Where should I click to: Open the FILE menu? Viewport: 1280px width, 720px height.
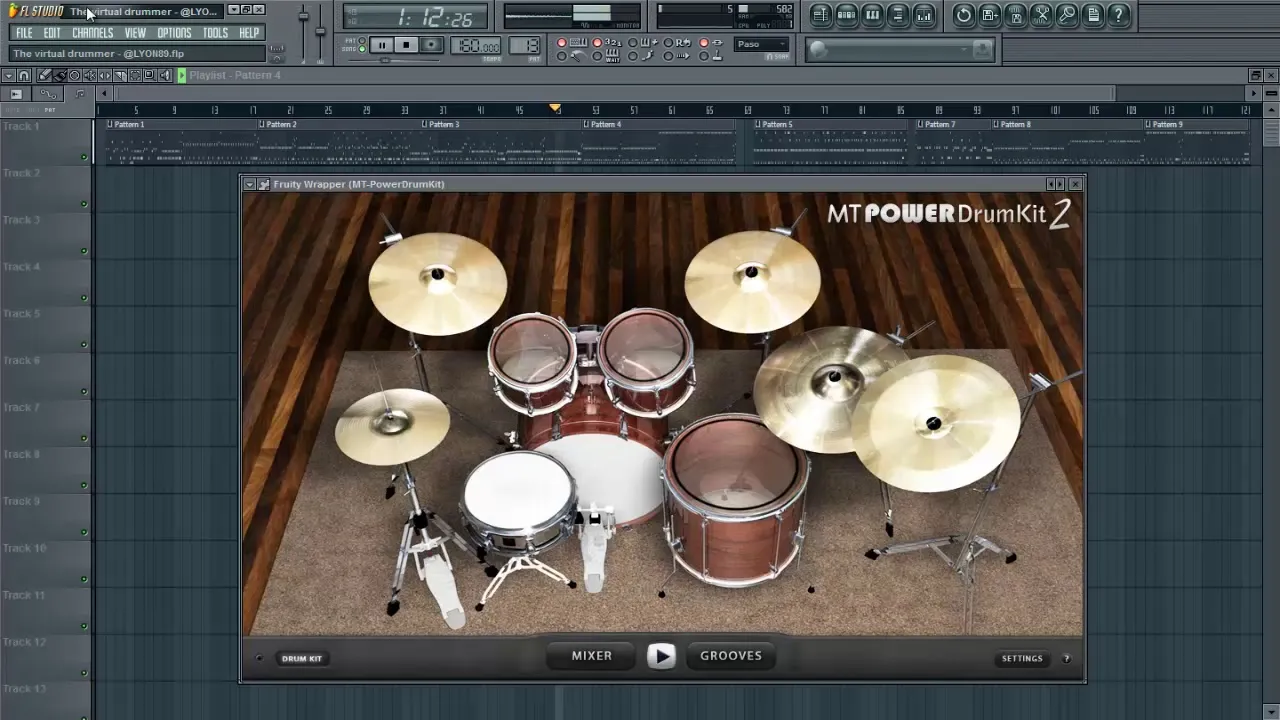(x=24, y=33)
